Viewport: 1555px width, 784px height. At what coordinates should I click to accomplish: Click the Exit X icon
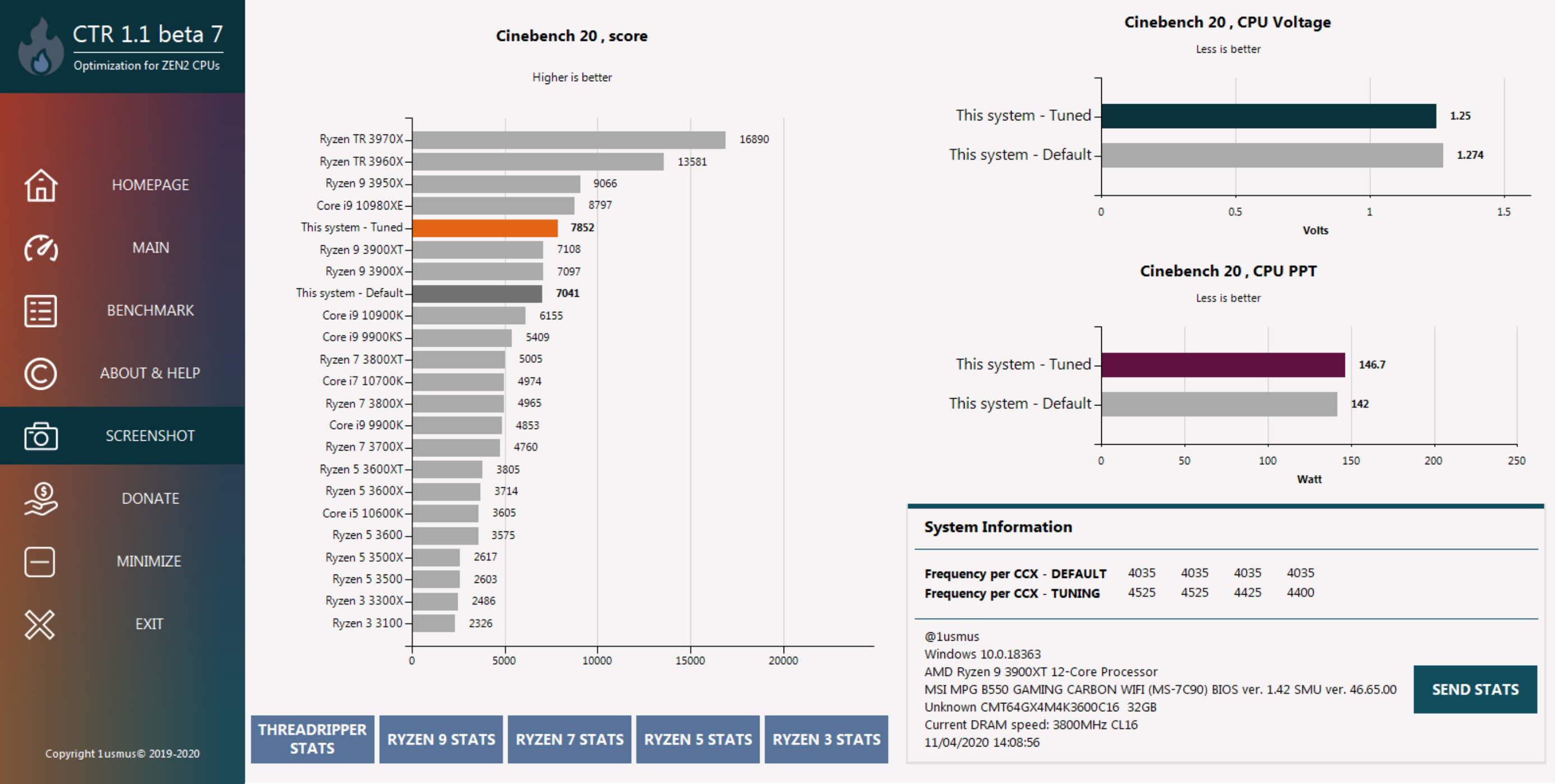[x=40, y=624]
